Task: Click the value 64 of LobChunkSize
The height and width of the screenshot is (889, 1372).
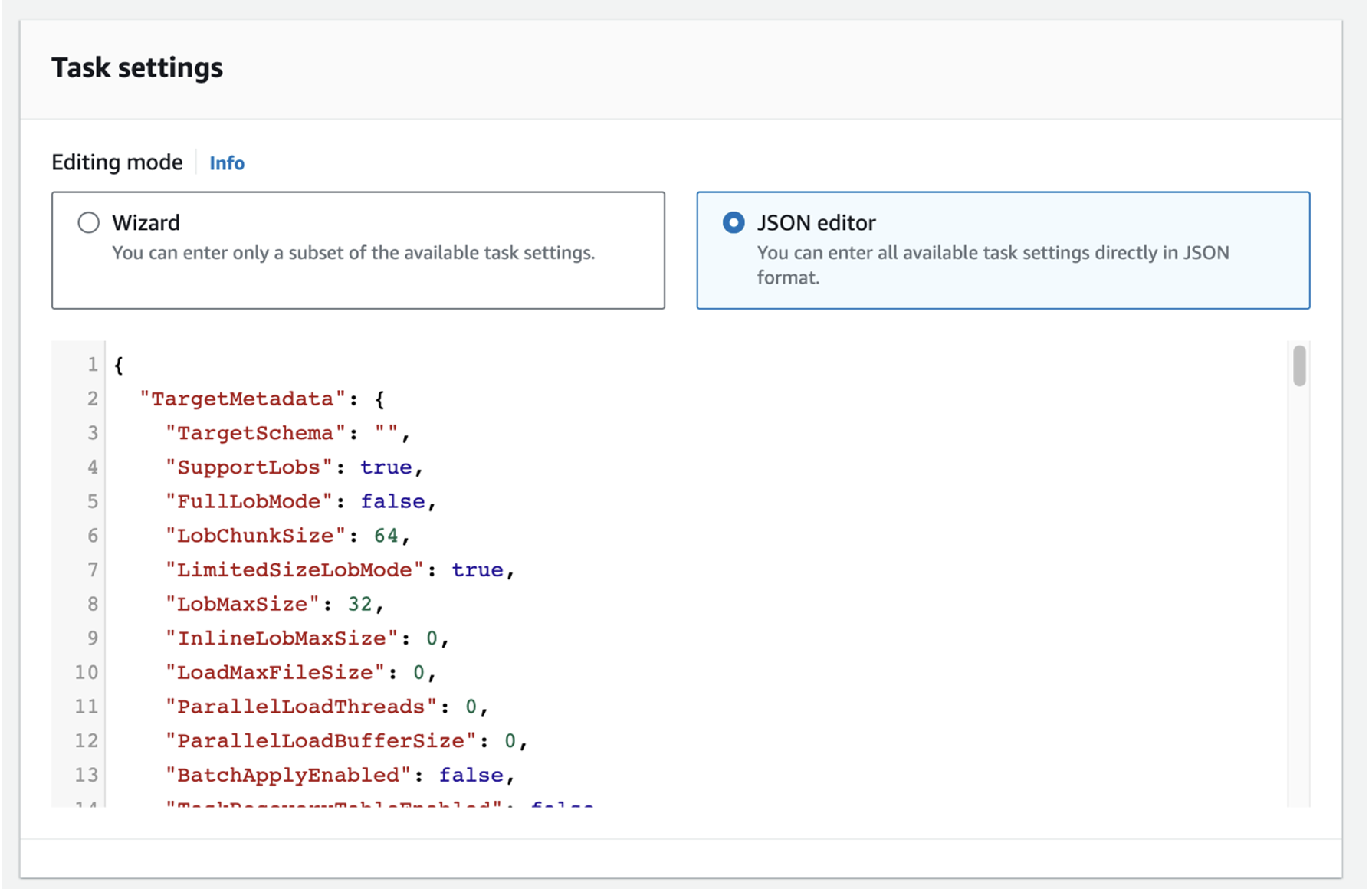Action: click(386, 536)
